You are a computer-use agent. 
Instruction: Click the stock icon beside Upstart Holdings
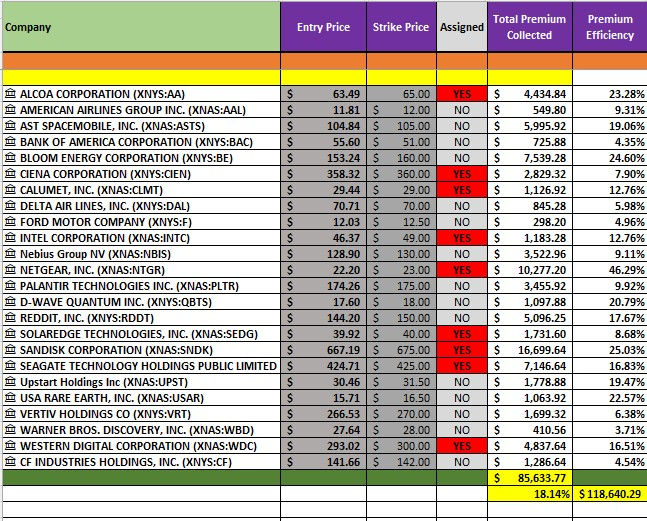pyautogui.click(x=10, y=382)
